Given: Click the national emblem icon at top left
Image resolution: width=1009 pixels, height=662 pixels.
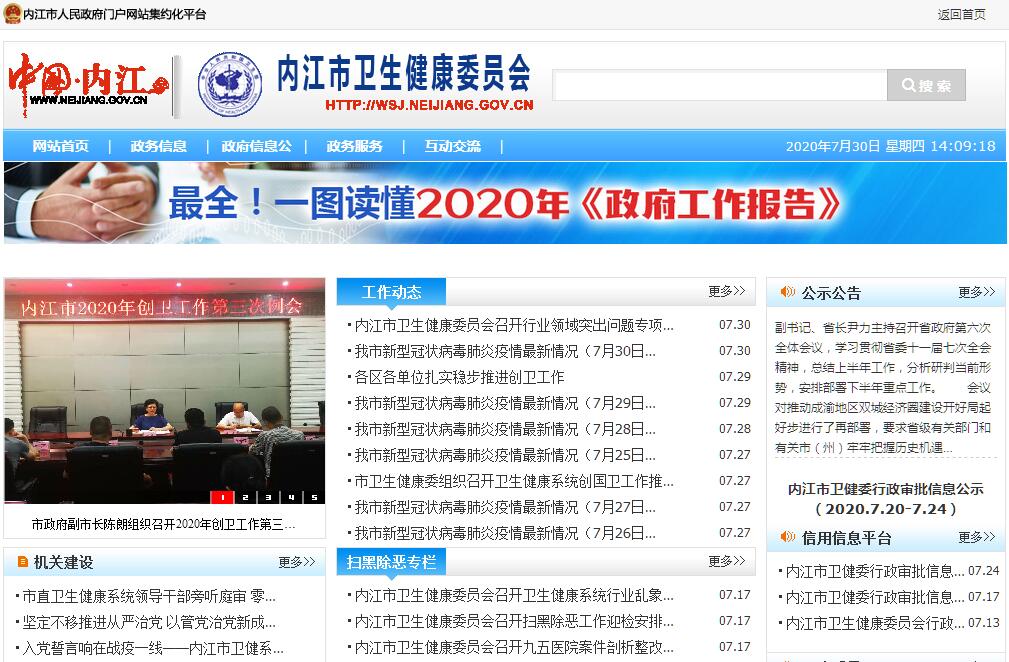Looking at the screenshot, I should coord(12,14).
